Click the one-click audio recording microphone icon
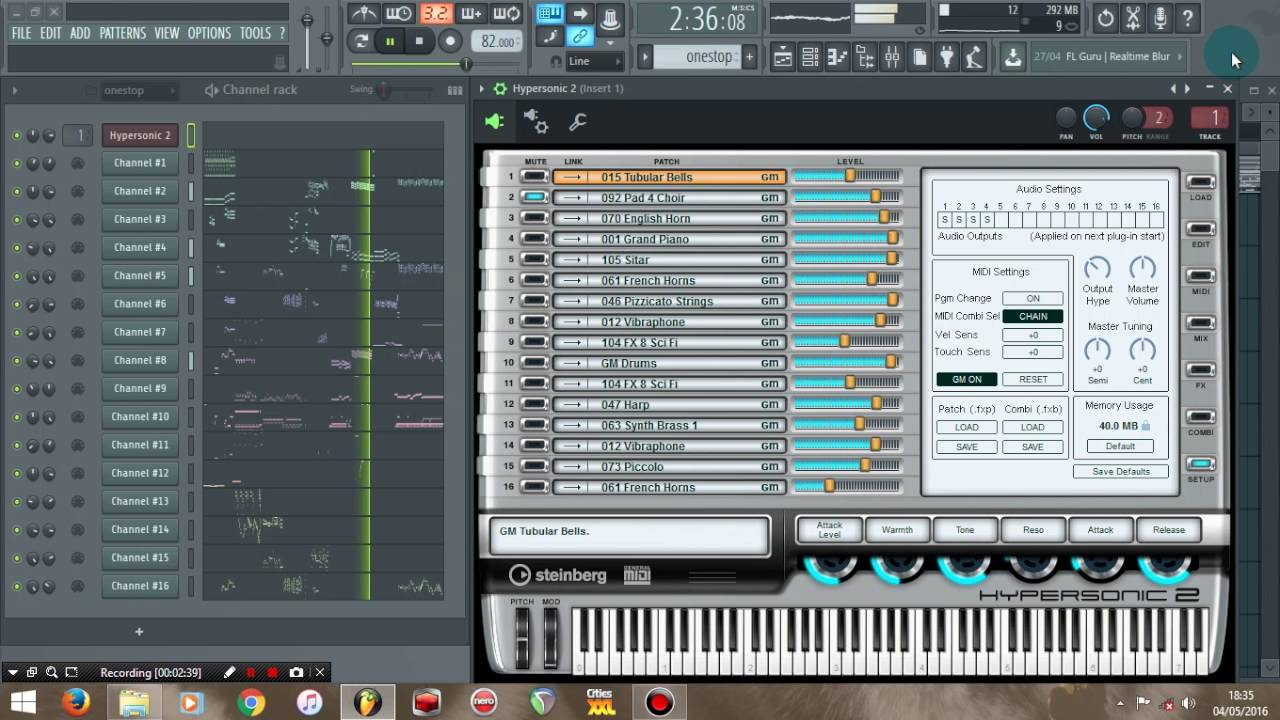Image resolution: width=1280 pixels, height=720 pixels. pyautogui.click(x=1160, y=18)
